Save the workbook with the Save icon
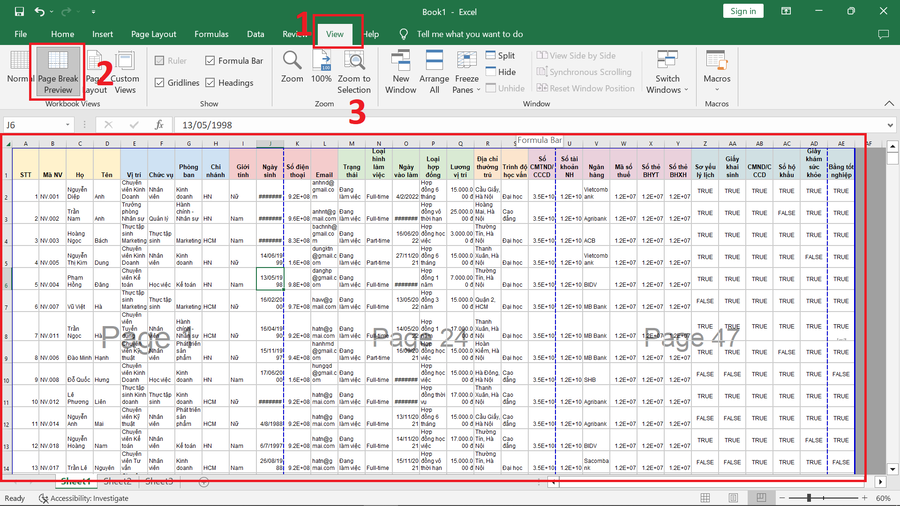Screen dimensions: 900x506 19,11
